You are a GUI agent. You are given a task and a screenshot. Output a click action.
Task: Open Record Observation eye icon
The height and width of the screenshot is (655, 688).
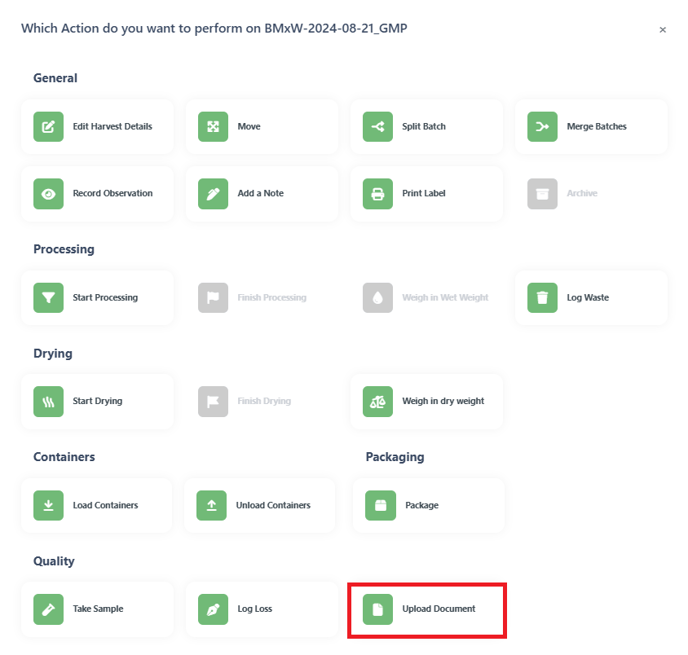(x=48, y=193)
